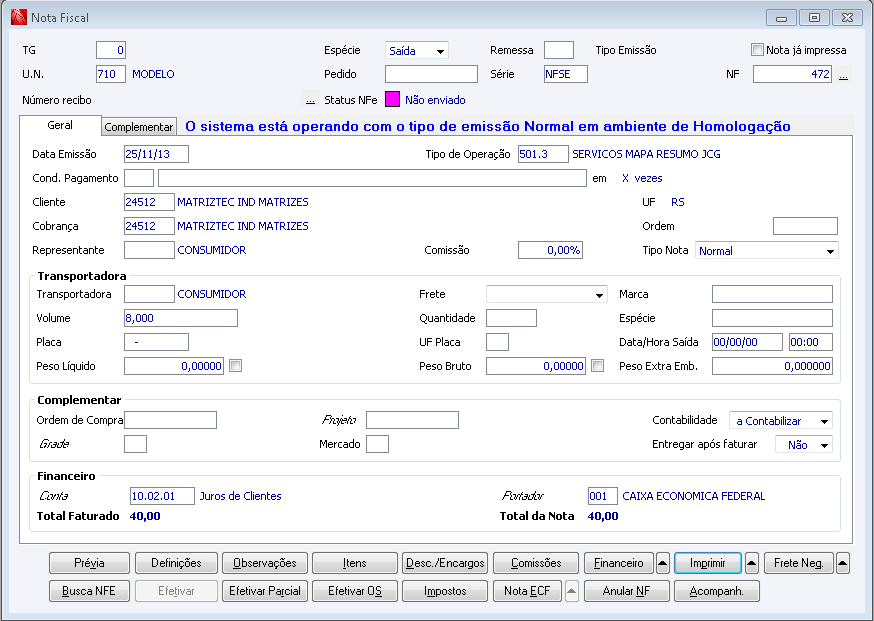Focus the Série field showing NFSE
The image size is (874, 621).
(566, 74)
